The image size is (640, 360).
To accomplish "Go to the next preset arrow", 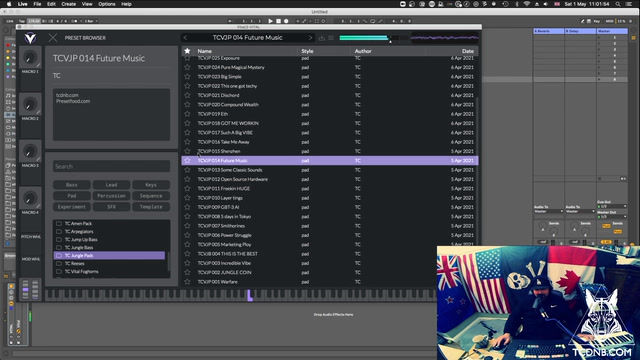I will [x=310, y=38].
